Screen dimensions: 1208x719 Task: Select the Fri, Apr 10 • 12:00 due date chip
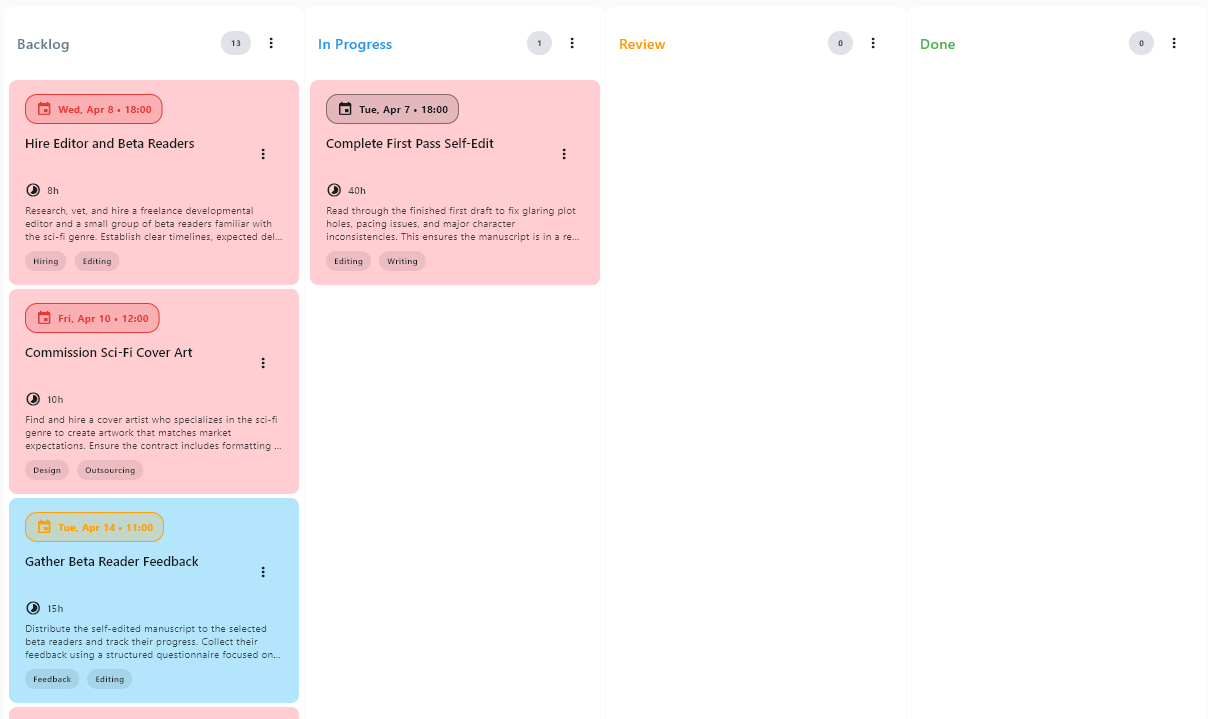point(92,318)
